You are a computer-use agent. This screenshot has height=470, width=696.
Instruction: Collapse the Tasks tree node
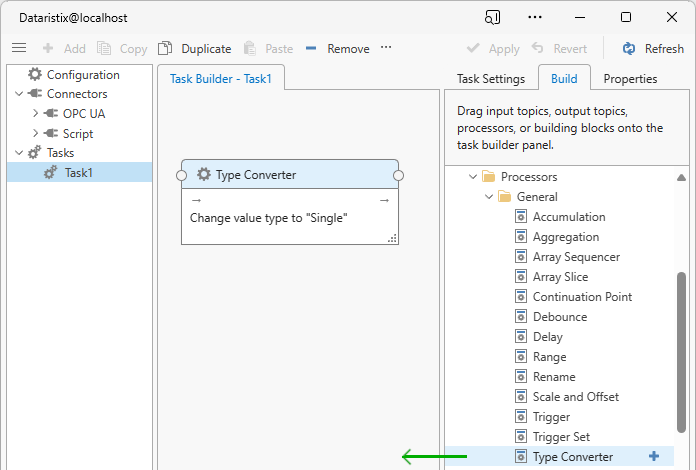(x=19, y=153)
